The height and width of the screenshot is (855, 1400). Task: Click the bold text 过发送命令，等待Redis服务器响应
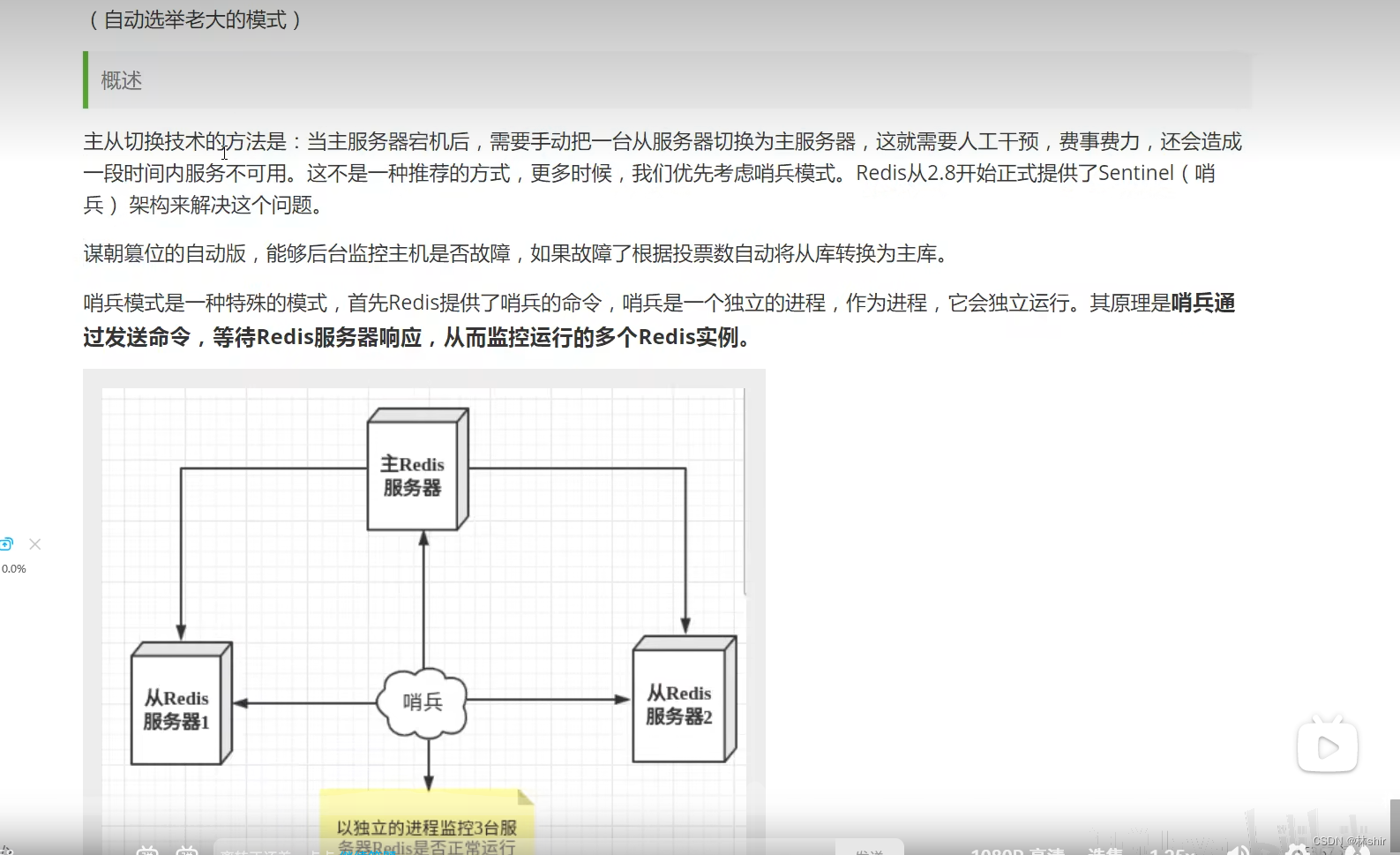pos(252,338)
